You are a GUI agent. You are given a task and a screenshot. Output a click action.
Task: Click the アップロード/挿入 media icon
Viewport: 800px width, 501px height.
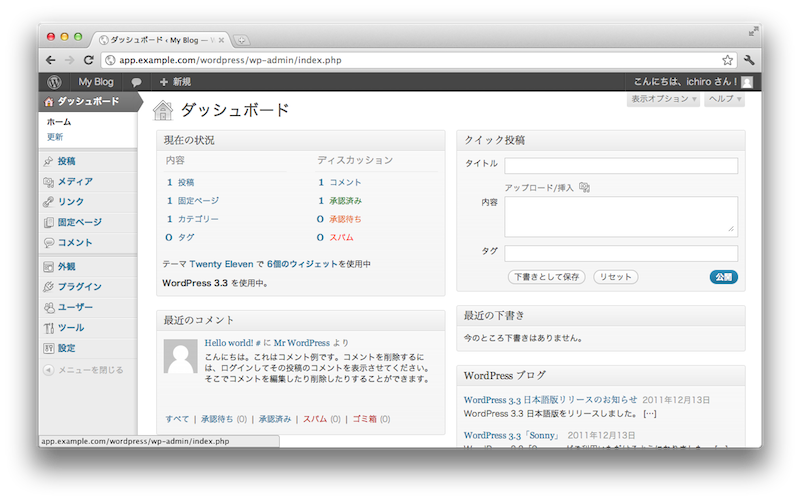[585, 188]
